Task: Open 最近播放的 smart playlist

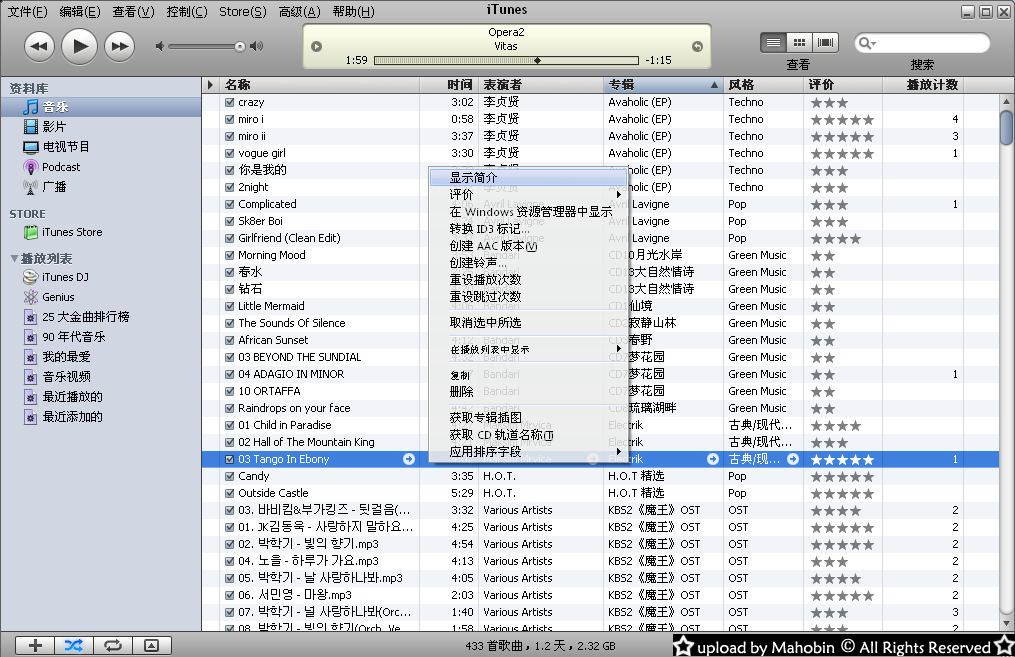Action: (x=63, y=397)
